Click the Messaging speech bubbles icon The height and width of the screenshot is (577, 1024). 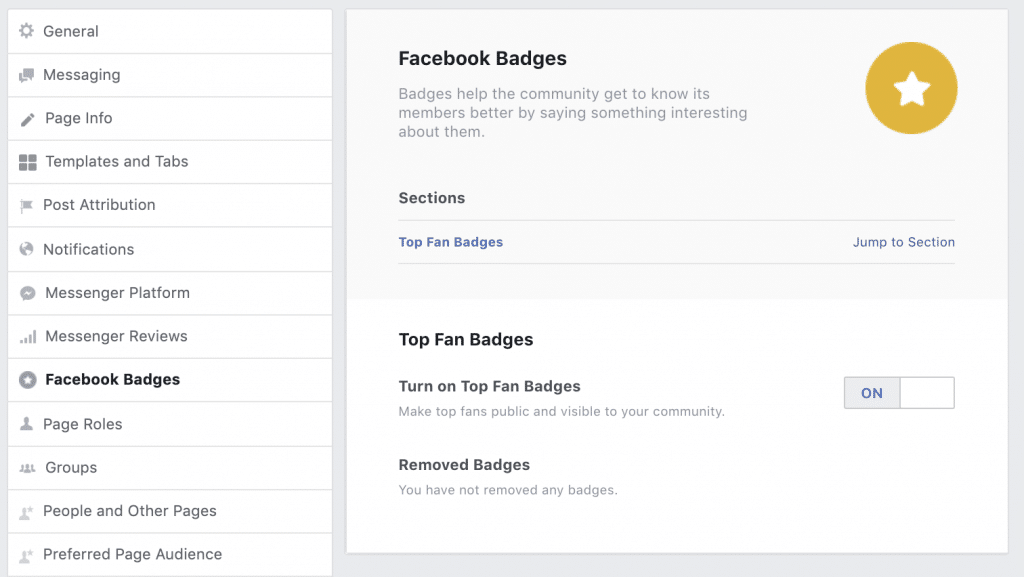point(26,75)
